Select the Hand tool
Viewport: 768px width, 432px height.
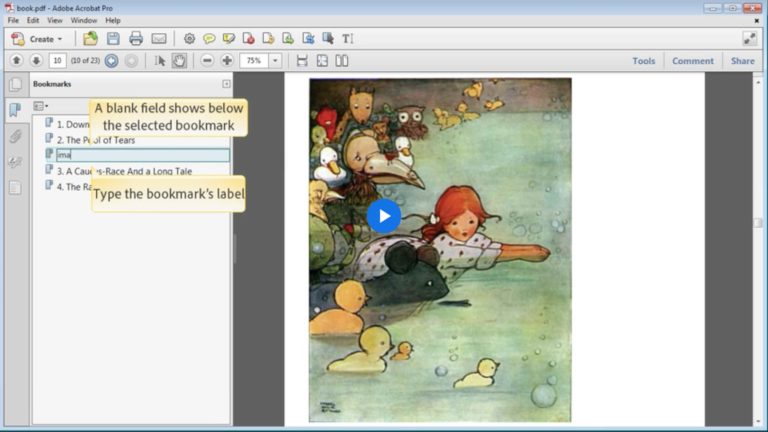[179, 61]
